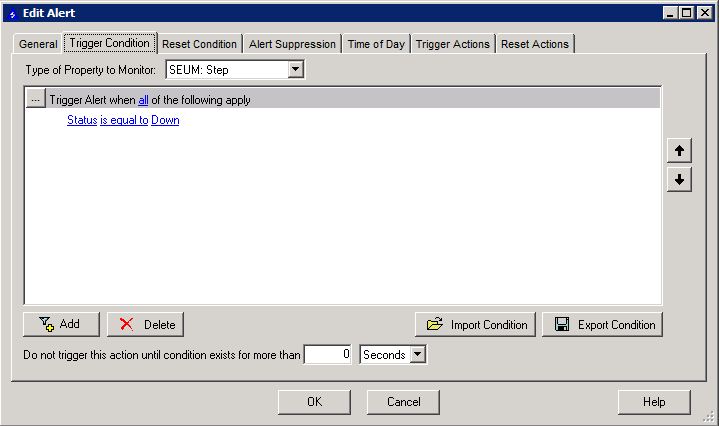Viewport: 719px width, 426px height.
Task: Click the 'is equal to' operator link
Action: (x=124, y=120)
